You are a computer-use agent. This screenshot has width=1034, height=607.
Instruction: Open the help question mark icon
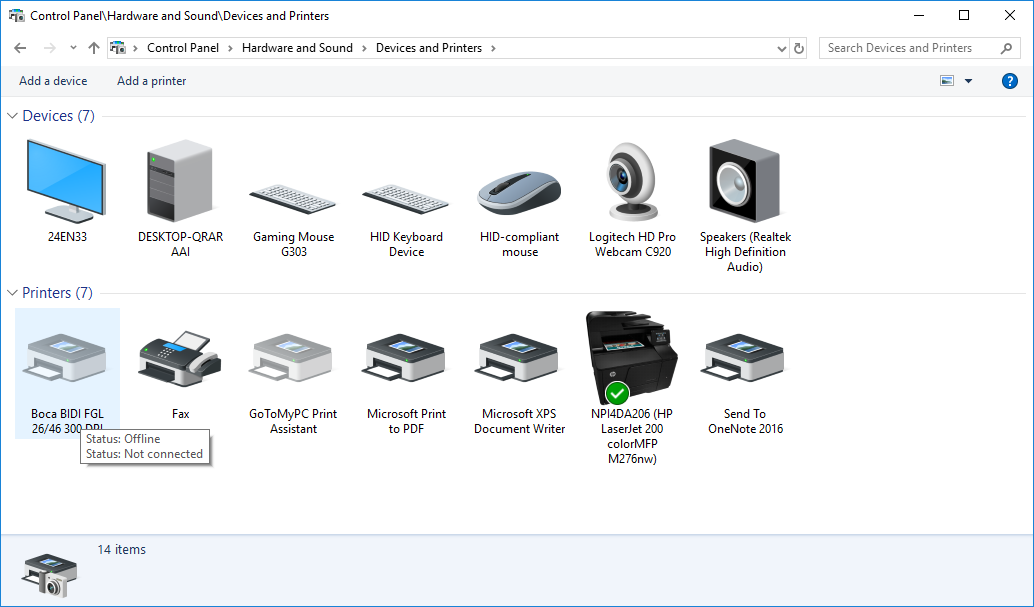[x=1010, y=80]
